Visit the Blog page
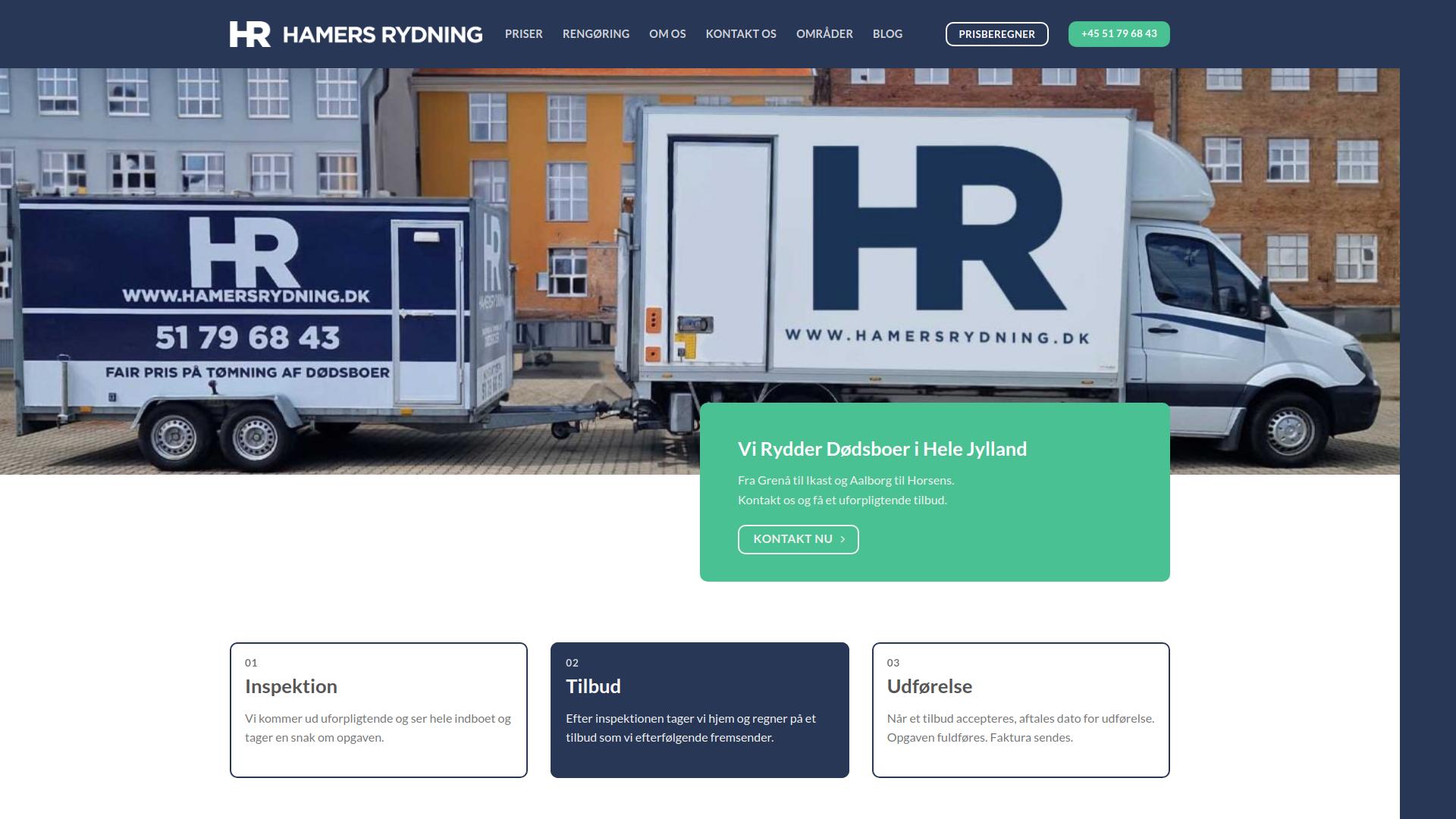The width and height of the screenshot is (1456, 819). point(887,34)
